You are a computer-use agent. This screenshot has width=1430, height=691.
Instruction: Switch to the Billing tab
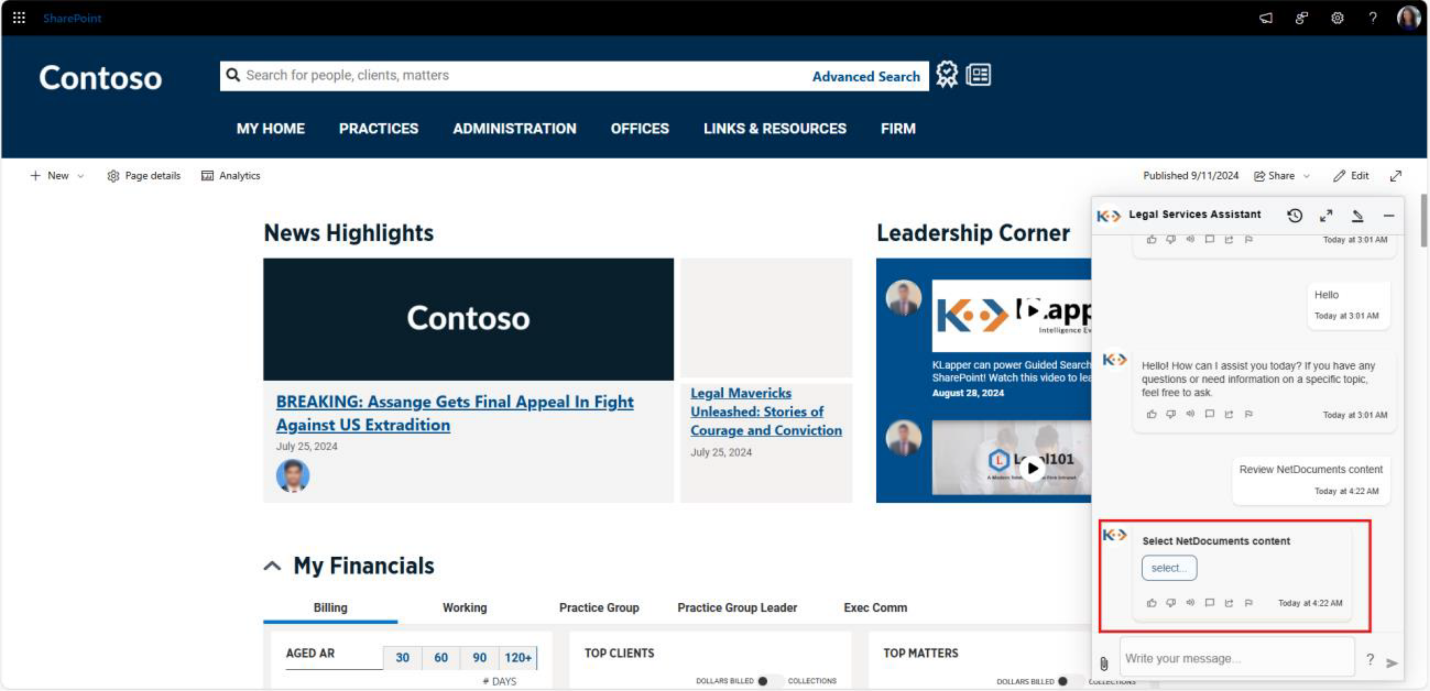click(330, 607)
